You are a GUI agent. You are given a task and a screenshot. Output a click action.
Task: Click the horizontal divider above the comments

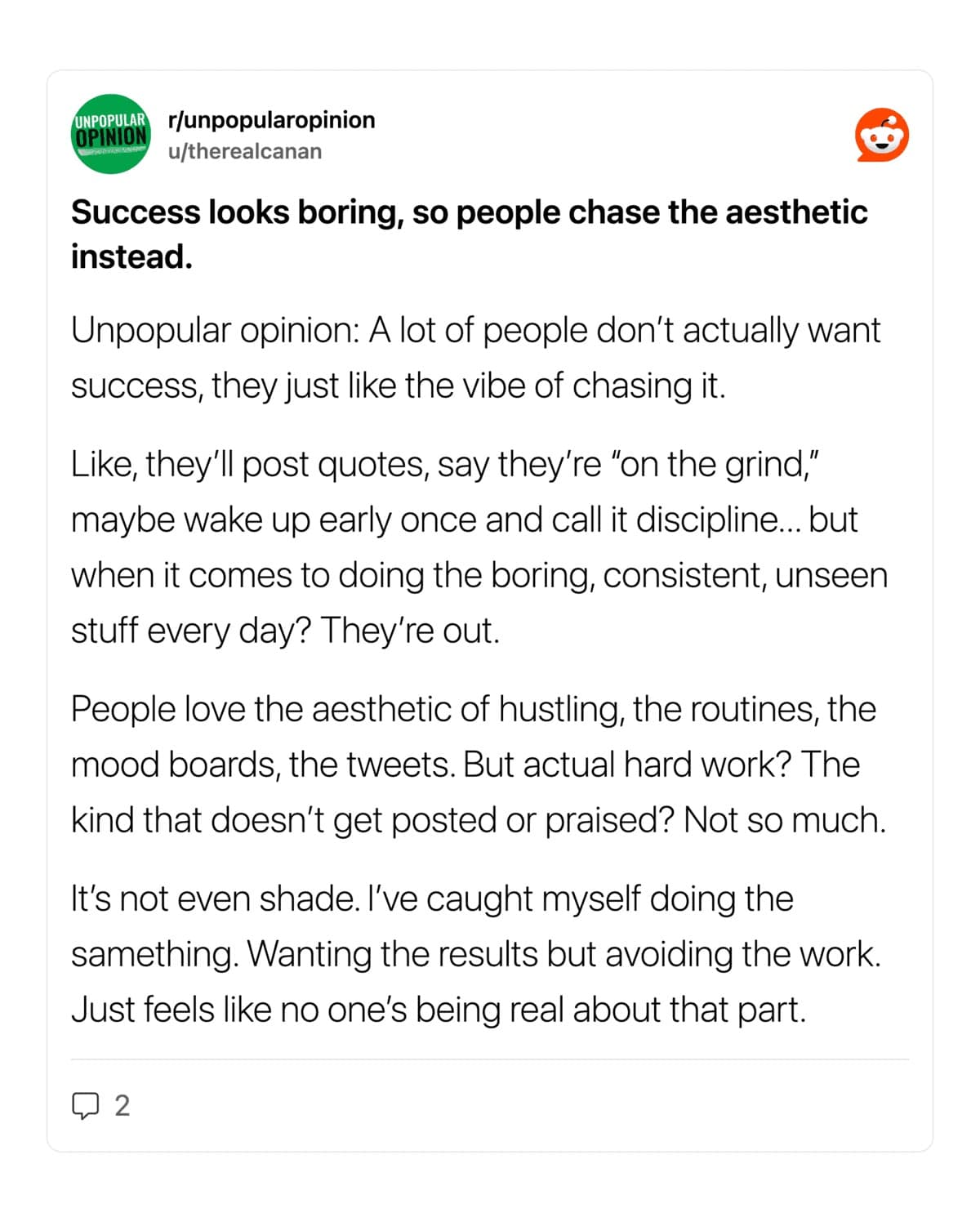coord(490,1059)
